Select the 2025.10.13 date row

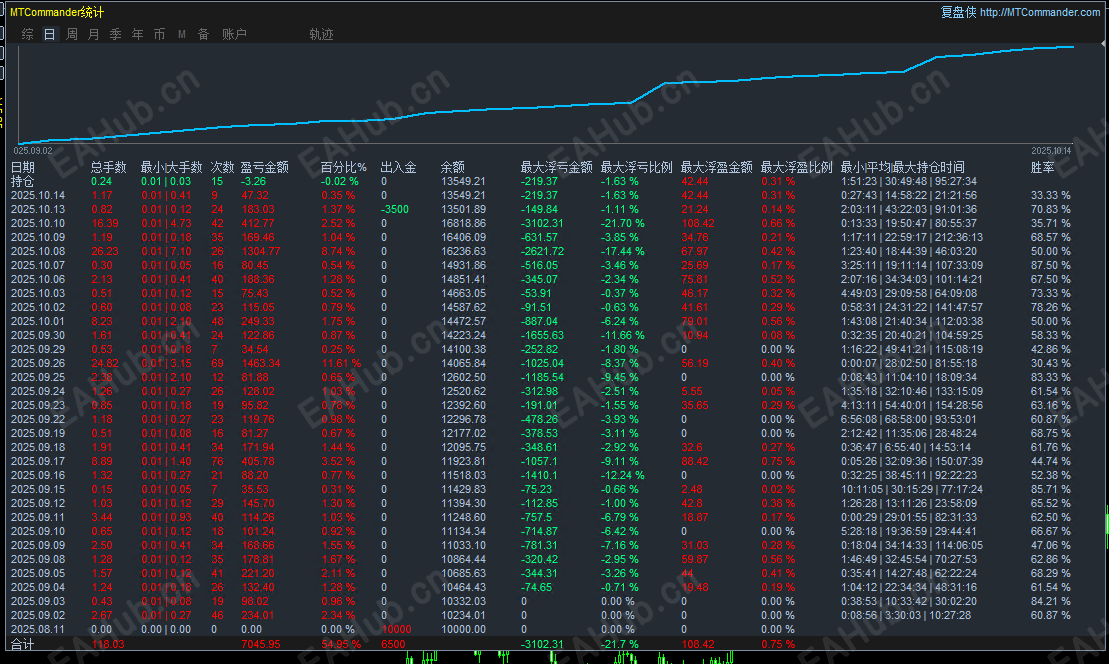point(38,209)
